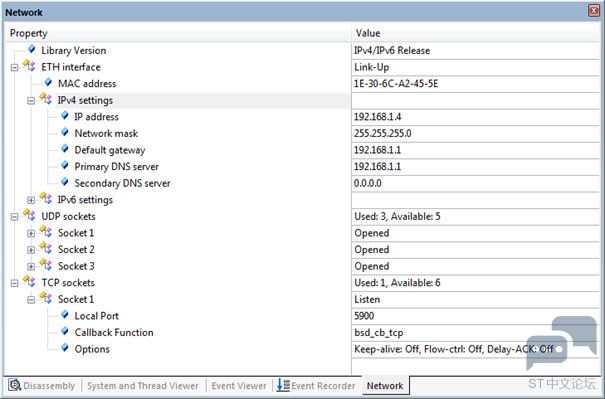
Task: Click the Link-Up status value
Action: (x=372, y=67)
